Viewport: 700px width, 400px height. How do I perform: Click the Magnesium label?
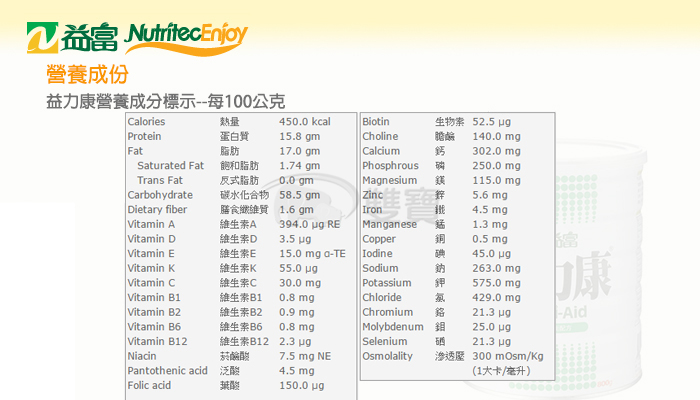coord(389,180)
